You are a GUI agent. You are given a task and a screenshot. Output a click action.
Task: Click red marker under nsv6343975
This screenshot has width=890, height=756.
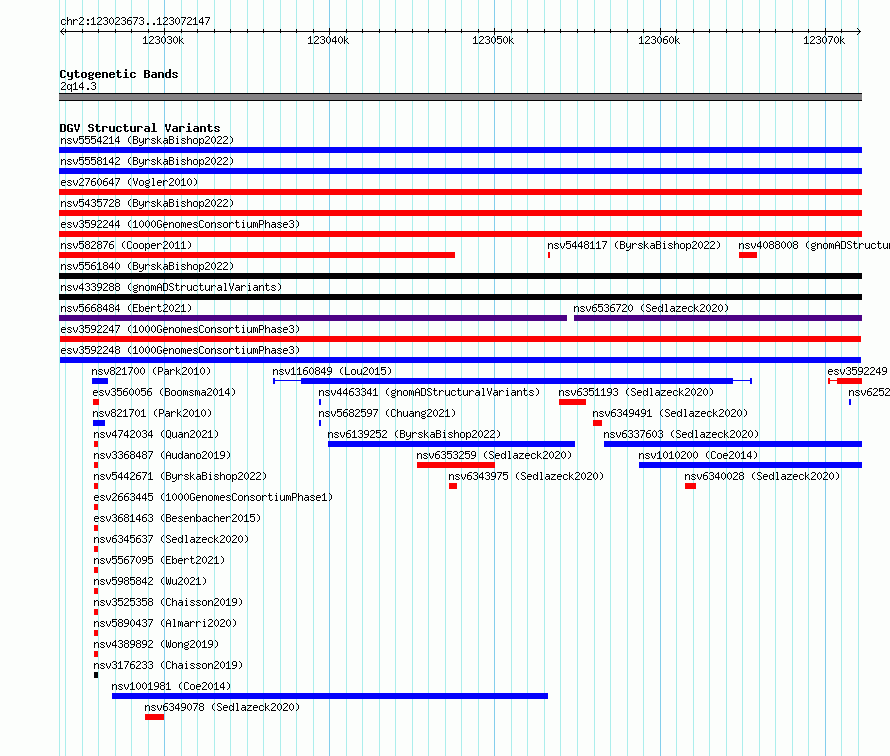[x=453, y=486]
